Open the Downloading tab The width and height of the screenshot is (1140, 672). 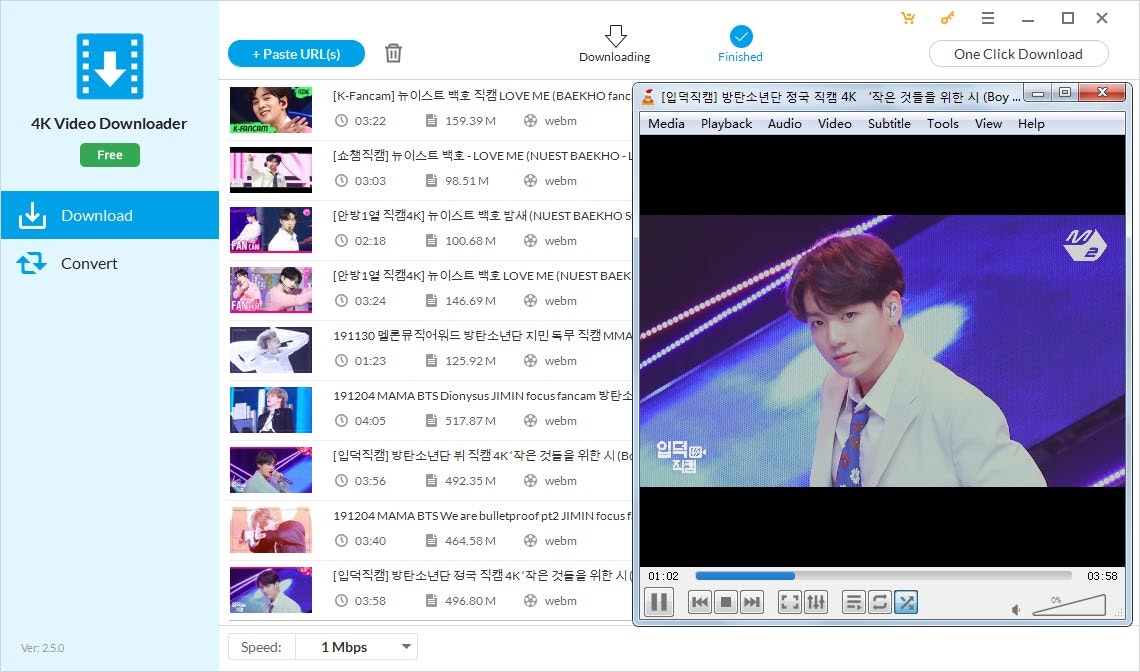coord(614,44)
